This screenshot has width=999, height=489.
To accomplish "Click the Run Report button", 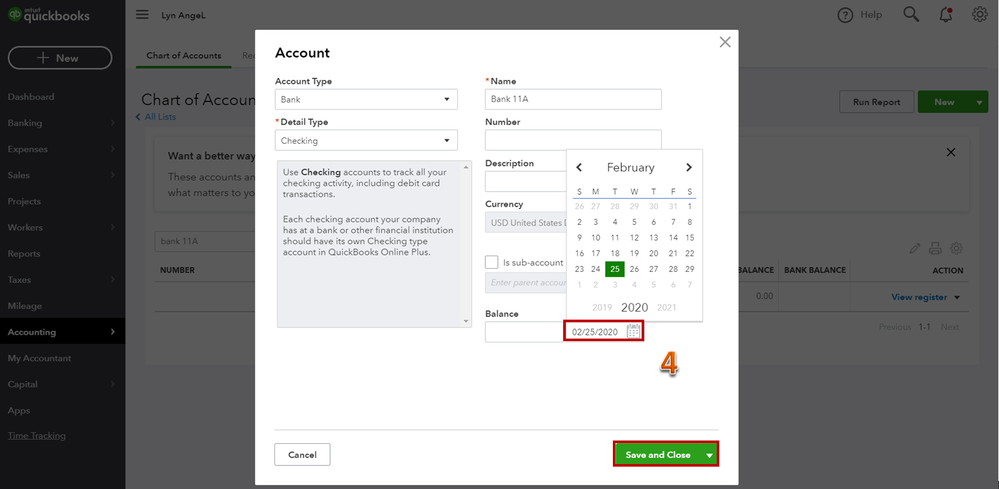I will (x=877, y=102).
